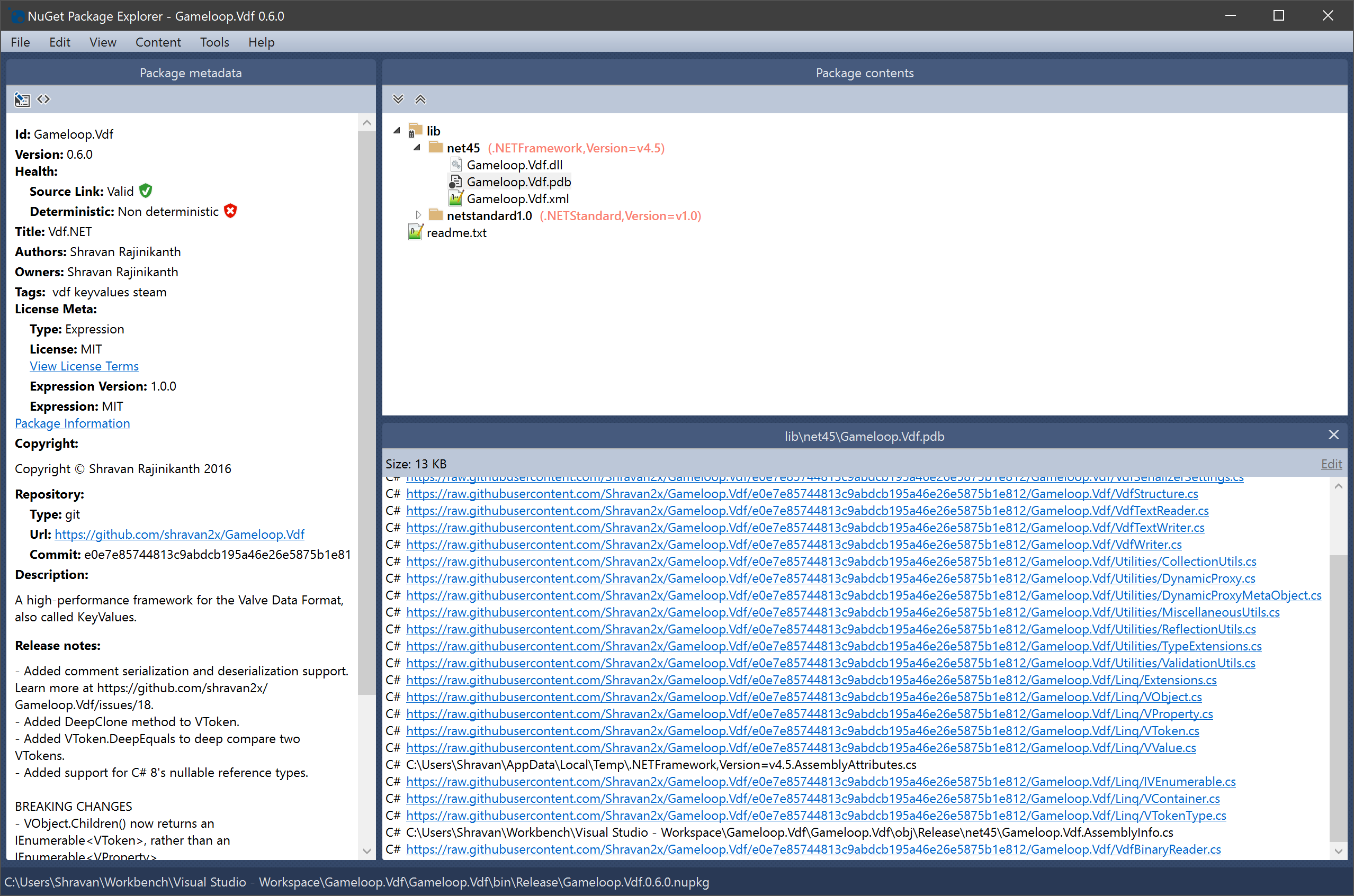Open the XML source view icon
The width and height of the screenshot is (1354, 896).
point(43,99)
